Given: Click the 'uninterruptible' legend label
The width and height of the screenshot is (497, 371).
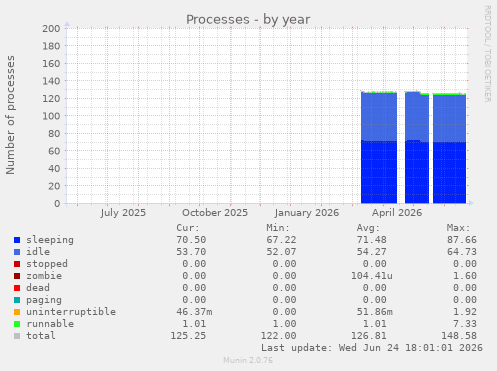Looking at the screenshot, I should tap(71, 312).
